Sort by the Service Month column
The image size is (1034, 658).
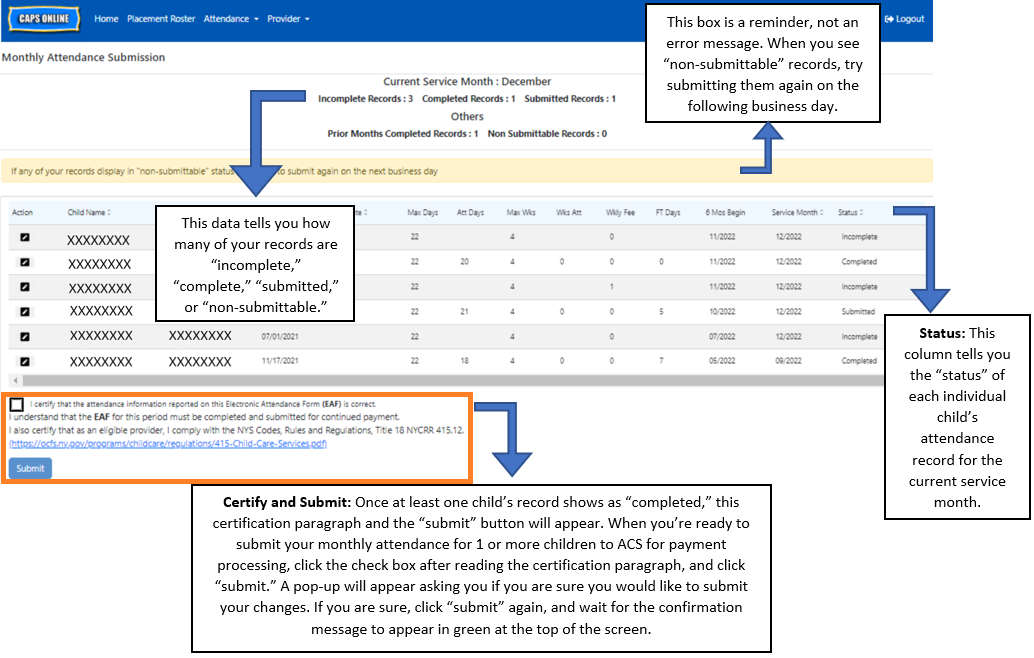pyautogui.click(x=797, y=213)
